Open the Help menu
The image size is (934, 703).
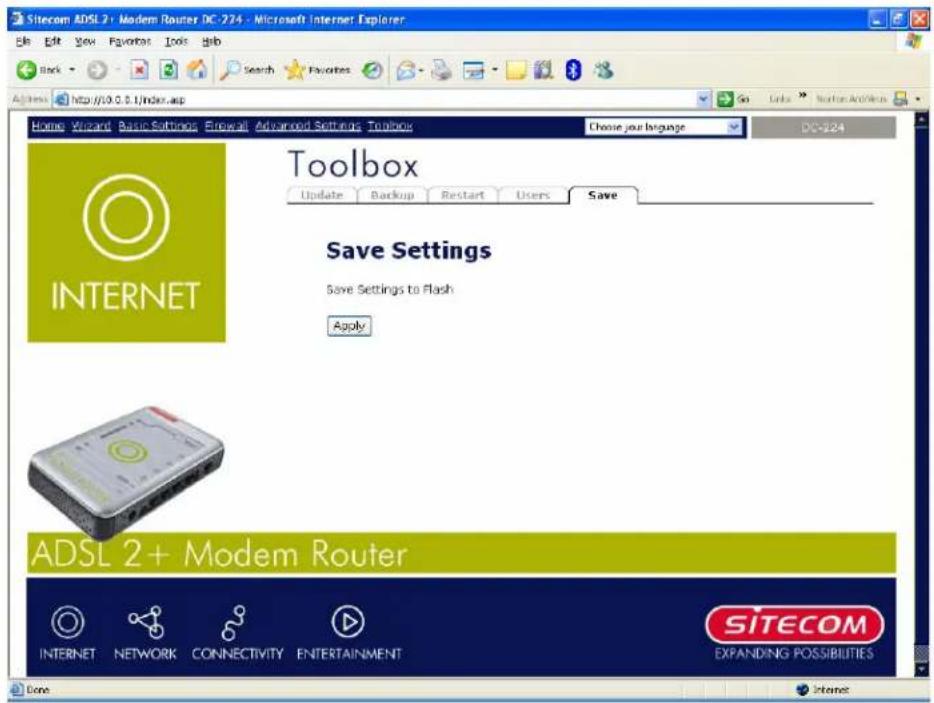[211, 41]
